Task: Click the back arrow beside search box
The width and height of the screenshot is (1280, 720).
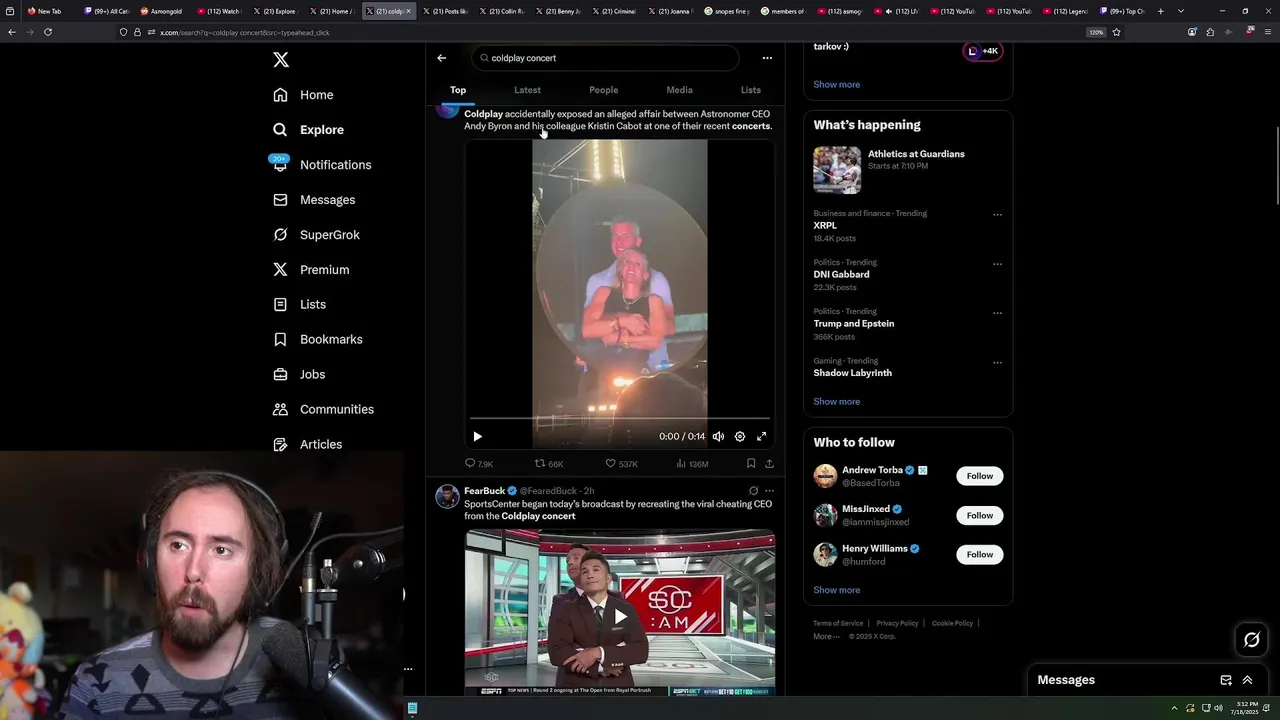Action: (x=441, y=58)
